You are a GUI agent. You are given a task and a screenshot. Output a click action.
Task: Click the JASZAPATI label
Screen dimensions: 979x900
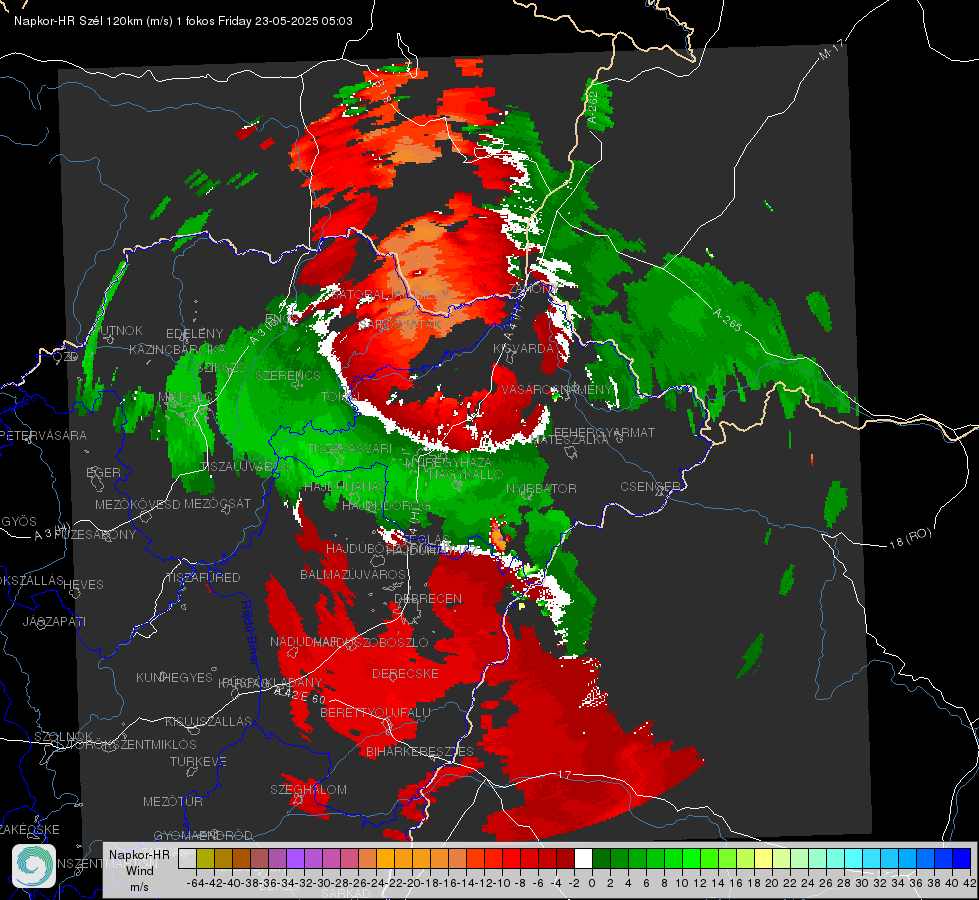click(54, 621)
